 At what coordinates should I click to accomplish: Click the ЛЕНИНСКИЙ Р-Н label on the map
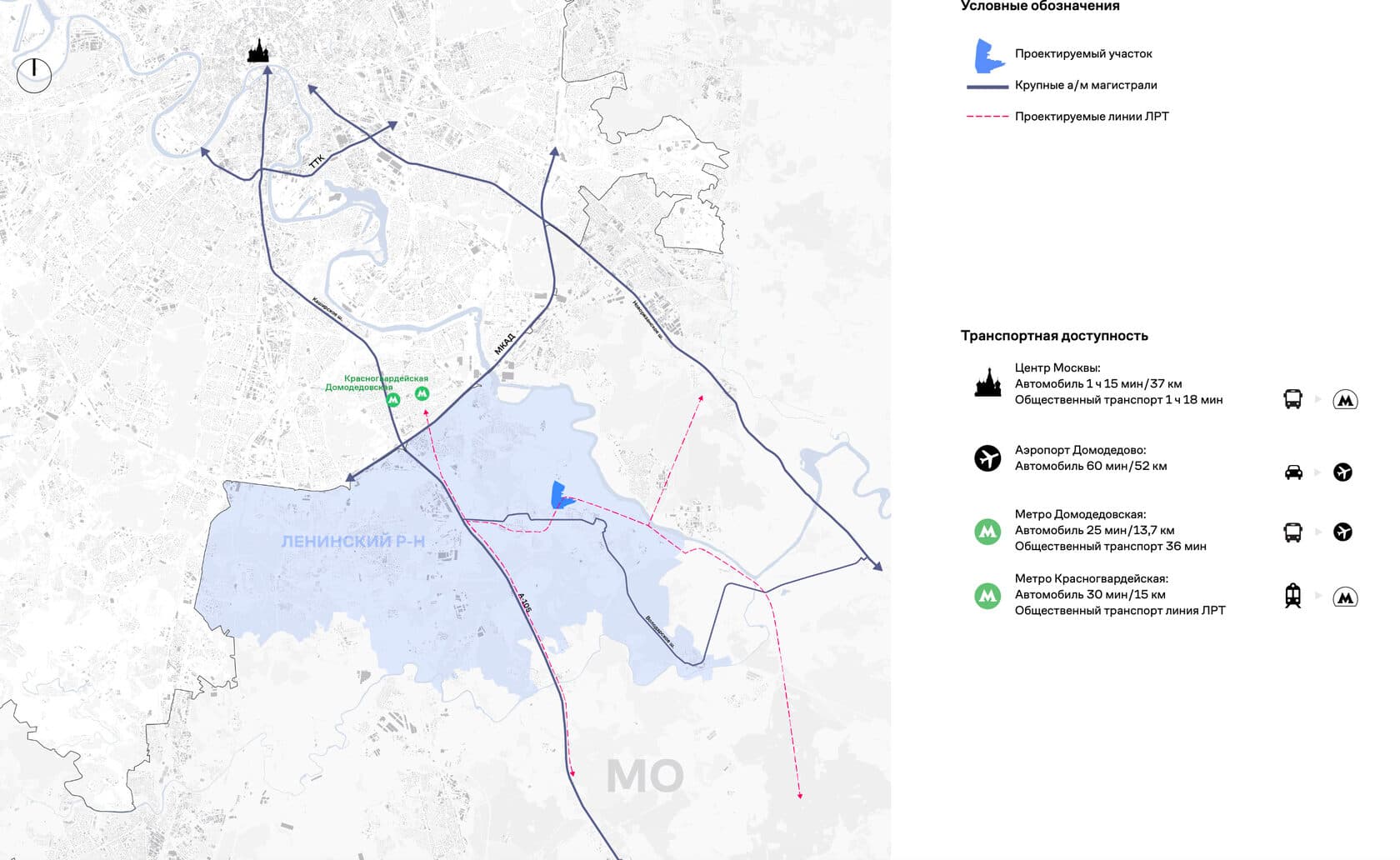point(352,542)
